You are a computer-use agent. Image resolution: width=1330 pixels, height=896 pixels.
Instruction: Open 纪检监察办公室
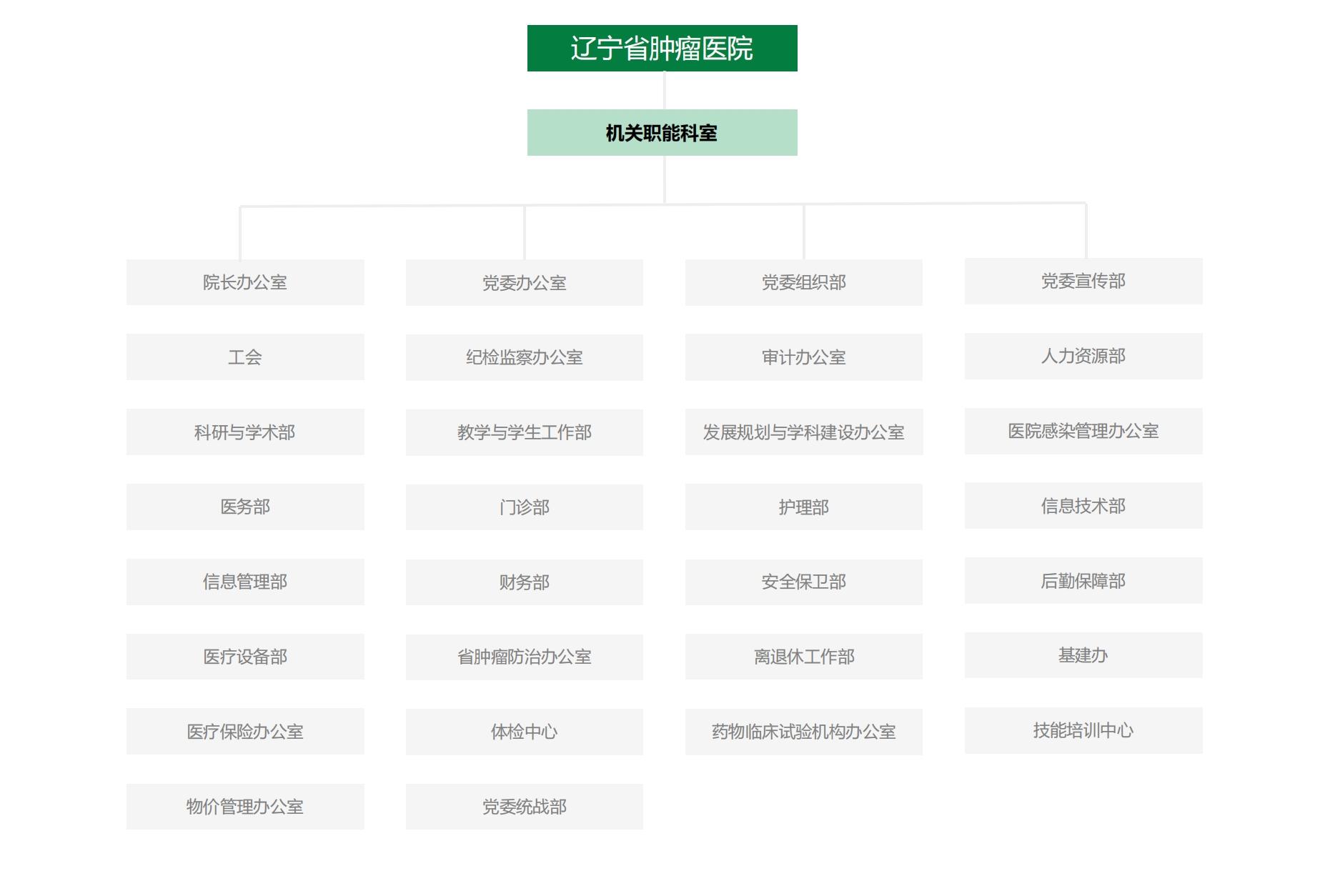click(x=525, y=357)
